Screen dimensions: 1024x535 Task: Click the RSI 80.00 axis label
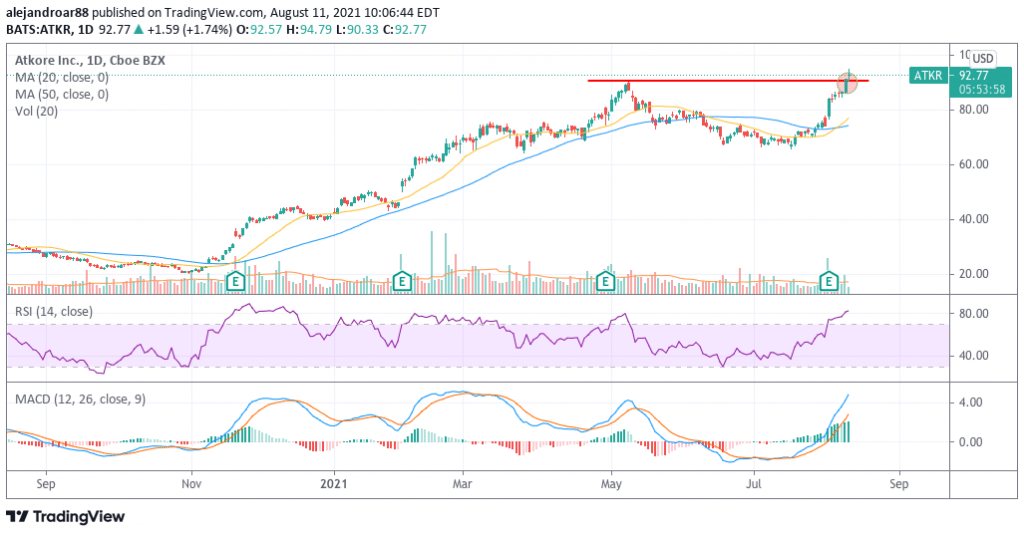point(973,314)
